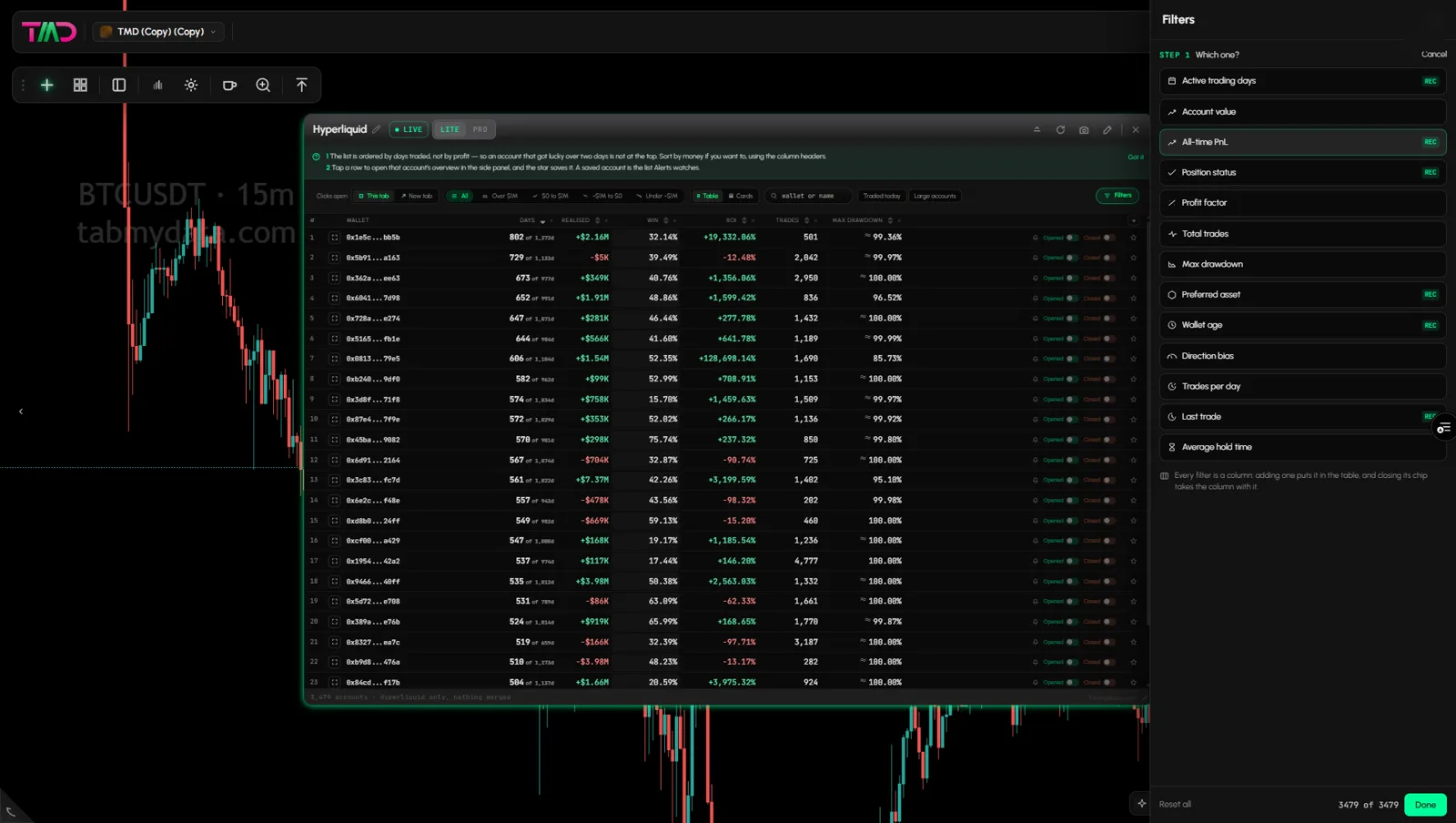The height and width of the screenshot is (823, 1456).
Task: Cancel the filter step
Action: pyautogui.click(x=1433, y=55)
